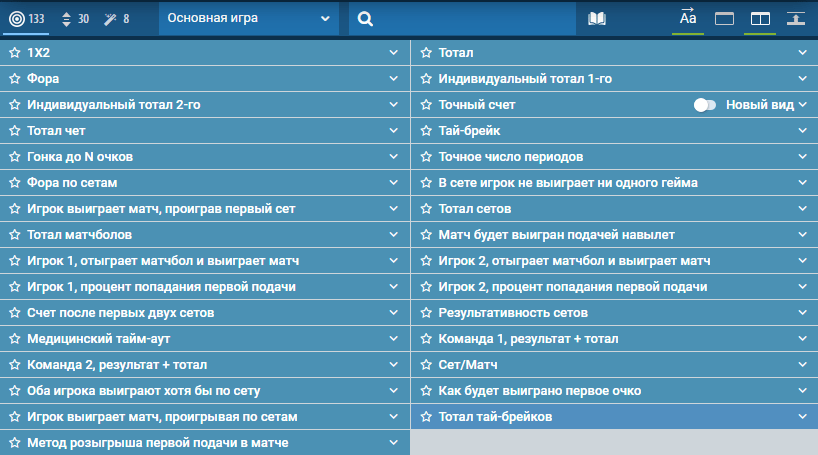Viewport: 818px width, 455px height.
Task: Open Оба игрока выиграют хотя бы по сету
Action: pyautogui.click(x=204, y=390)
